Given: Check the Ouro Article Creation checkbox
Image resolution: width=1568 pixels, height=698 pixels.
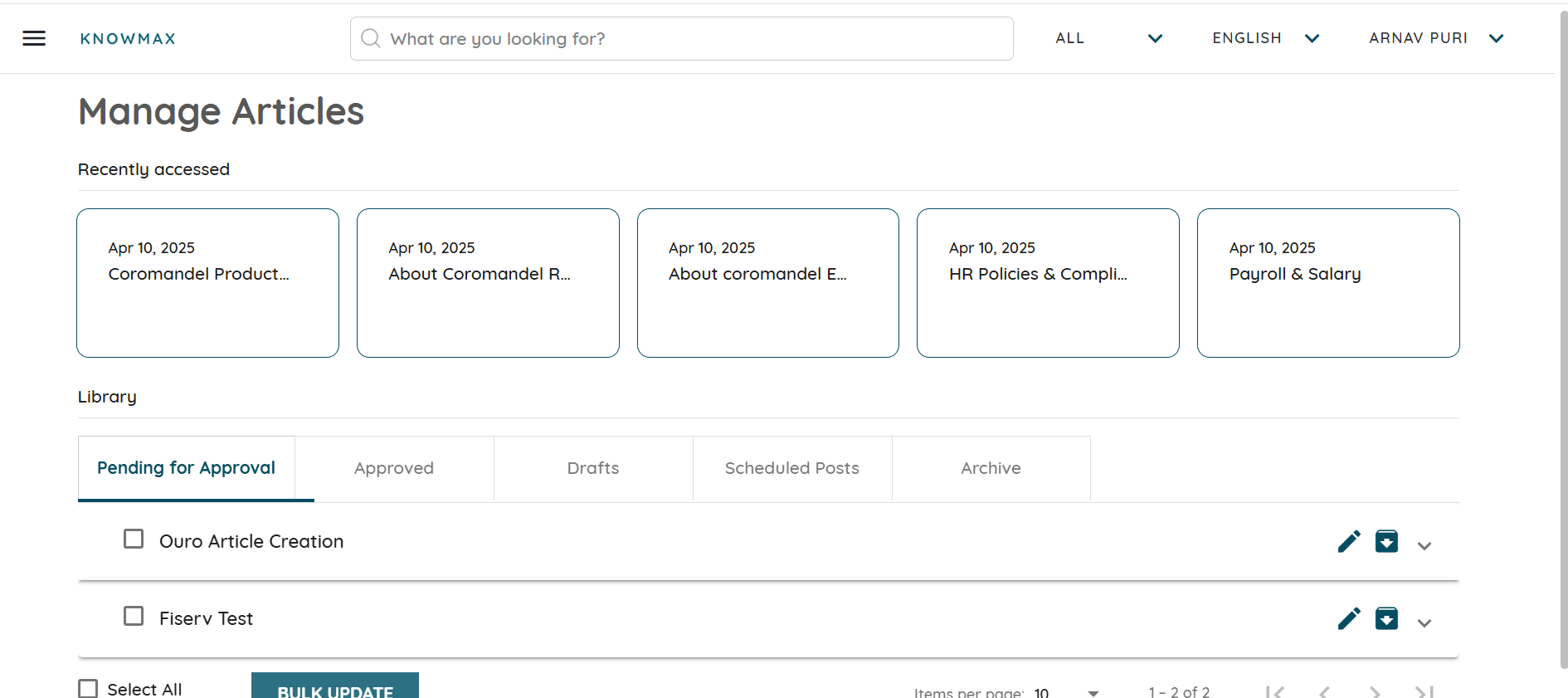Looking at the screenshot, I should click(x=134, y=539).
